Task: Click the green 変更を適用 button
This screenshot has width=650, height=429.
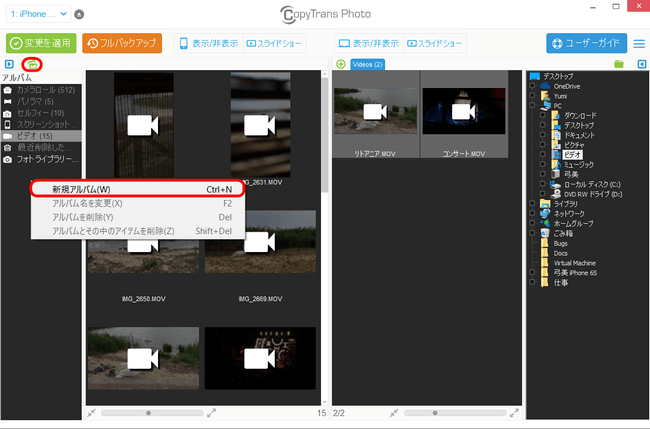Action: (41, 43)
